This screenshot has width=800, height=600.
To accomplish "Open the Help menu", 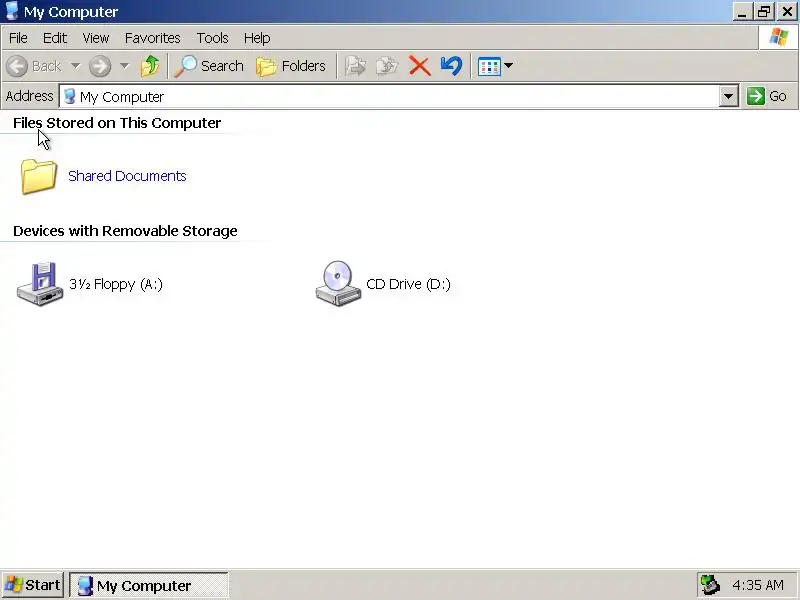I will (257, 38).
